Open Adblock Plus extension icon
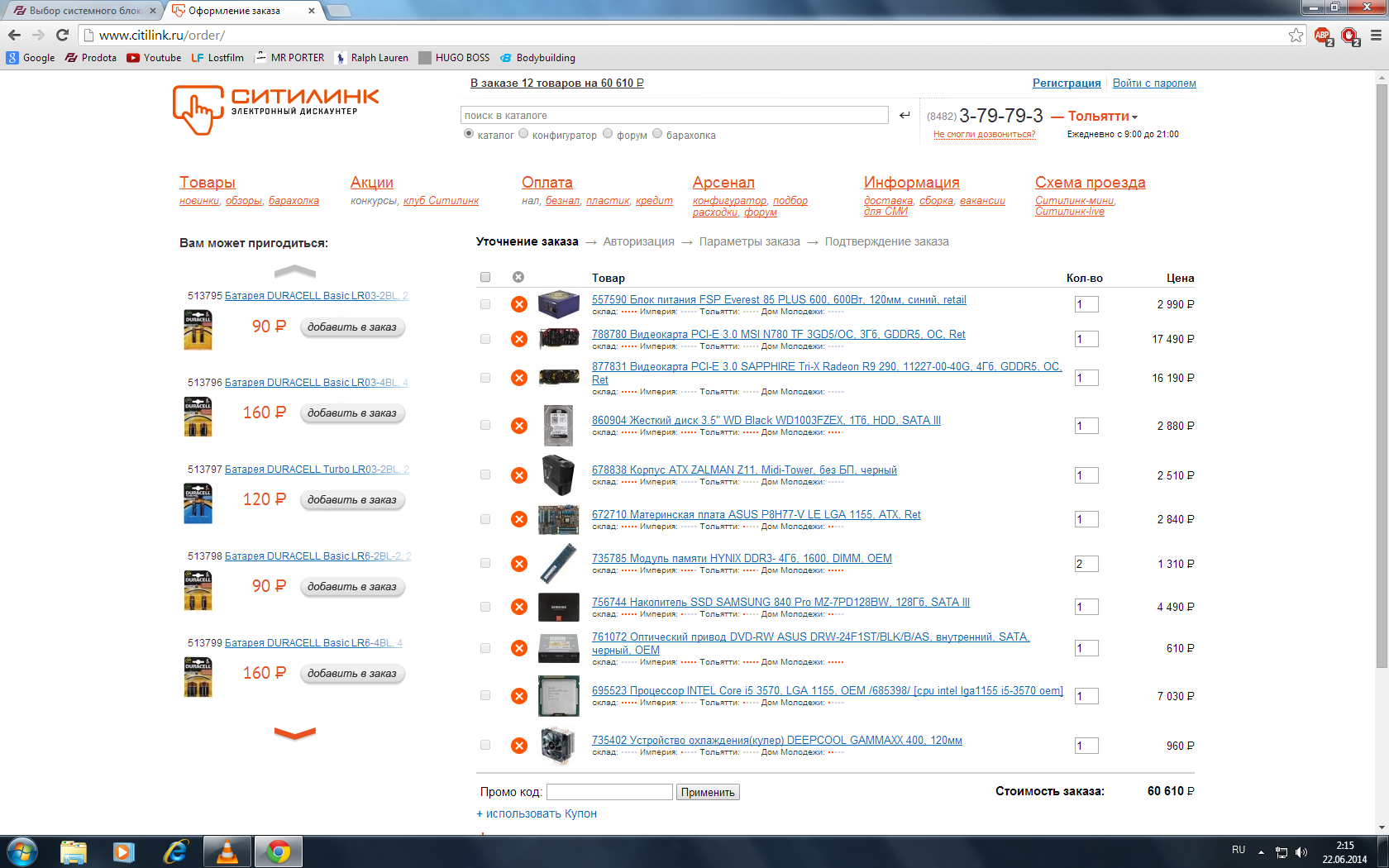 1323,36
